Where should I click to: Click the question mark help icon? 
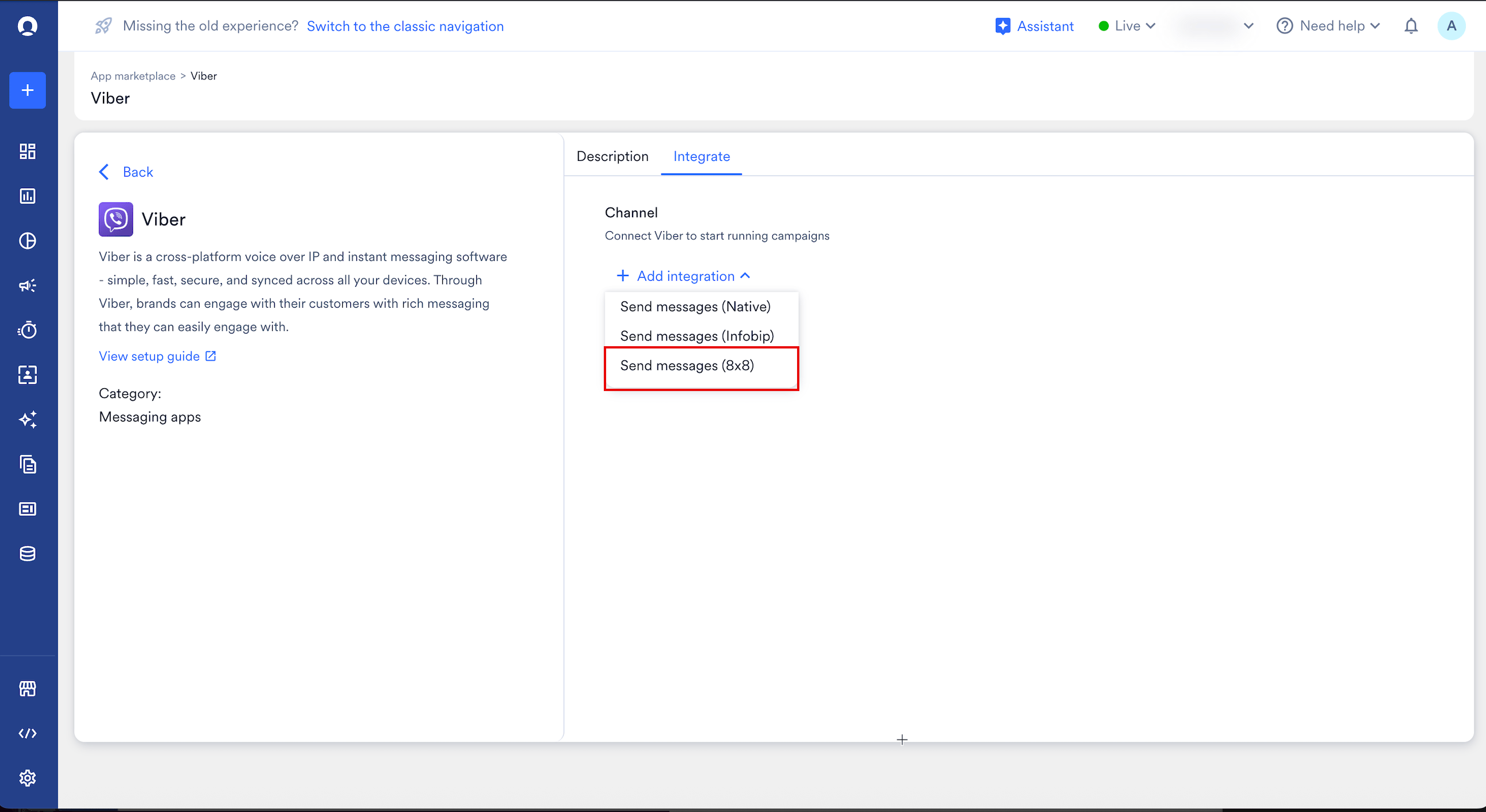click(x=1285, y=26)
